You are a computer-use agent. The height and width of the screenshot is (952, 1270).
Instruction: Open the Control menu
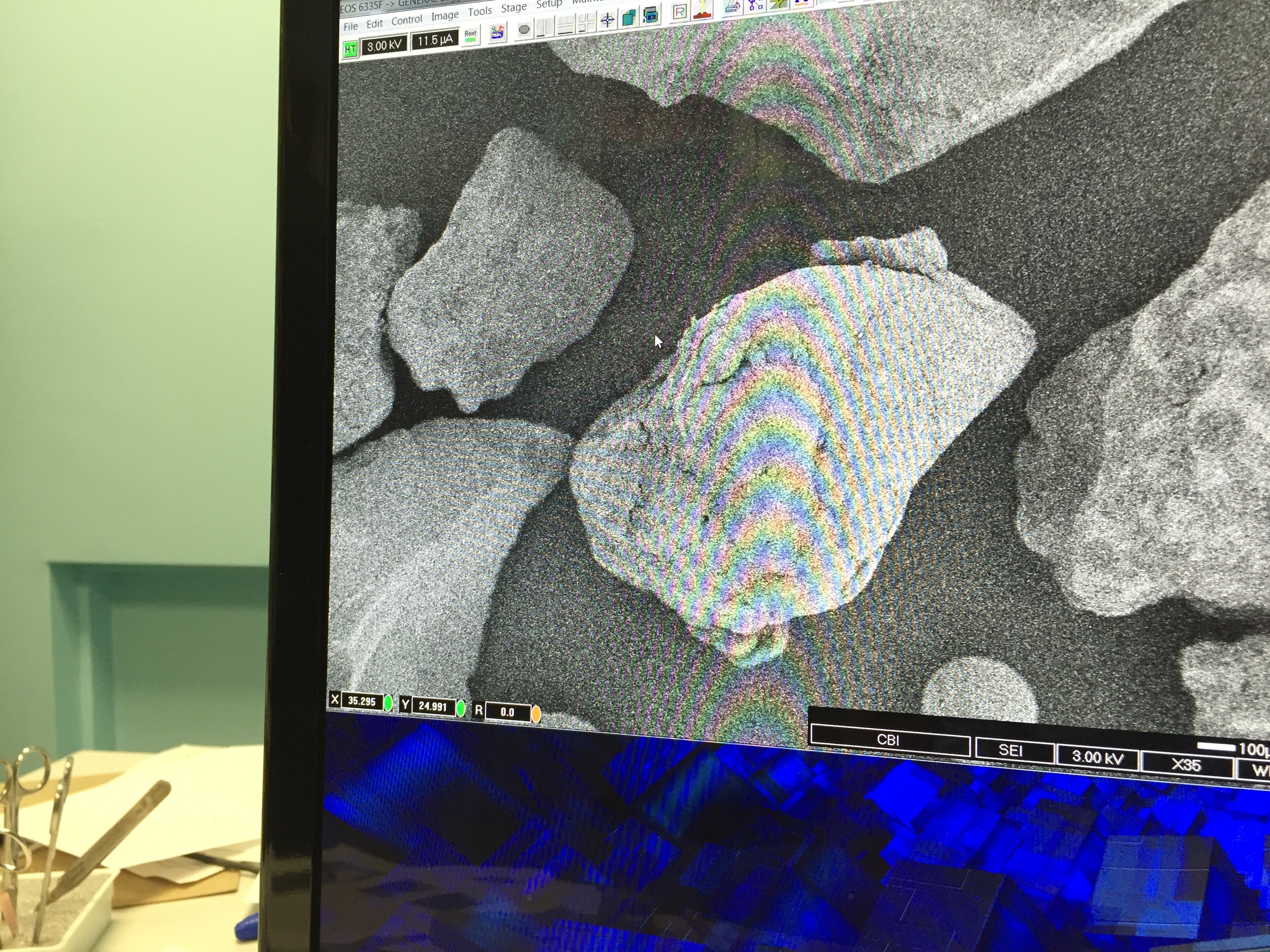[x=406, y=20]
